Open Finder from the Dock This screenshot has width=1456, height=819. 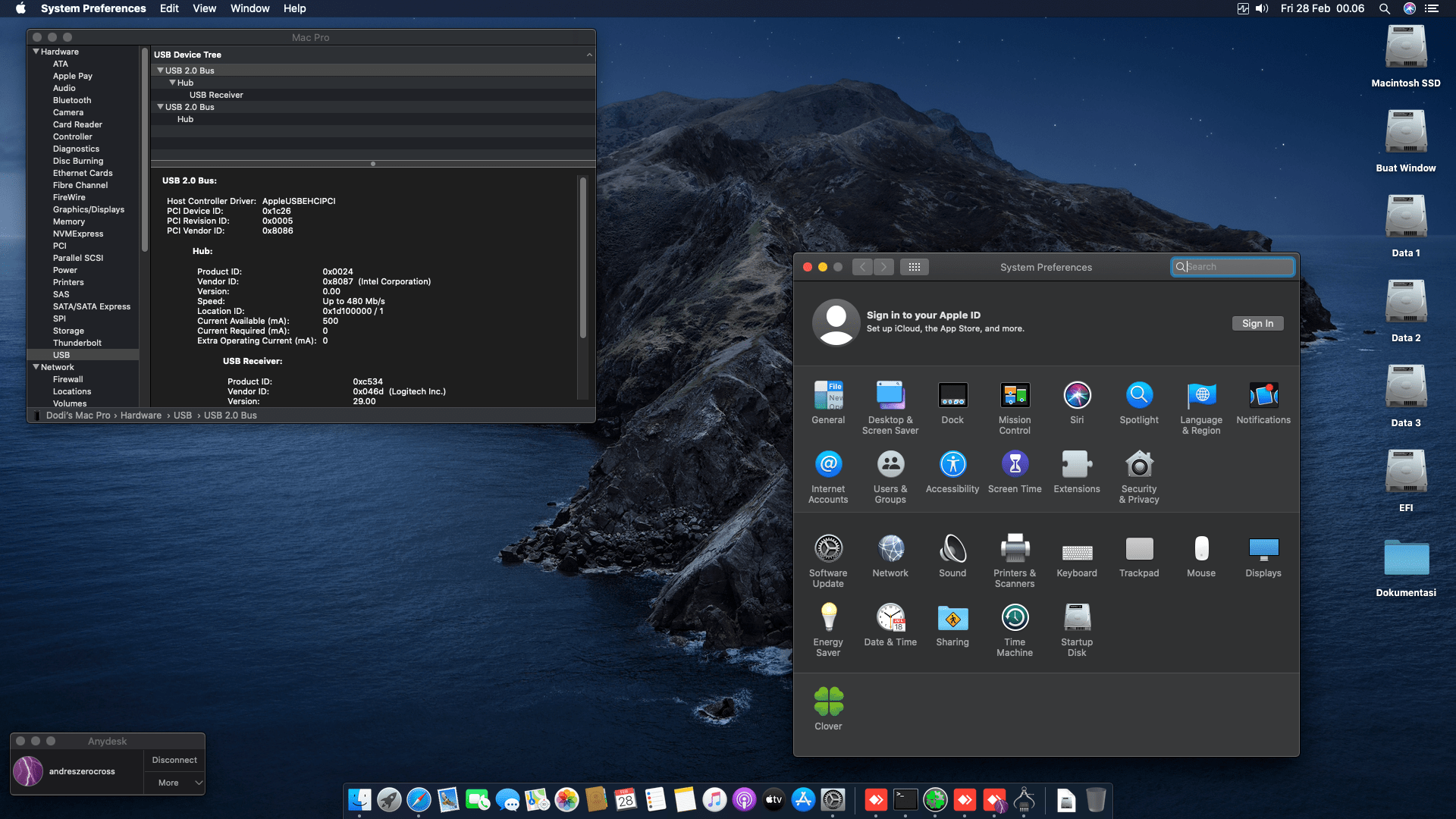coord(359,799)
